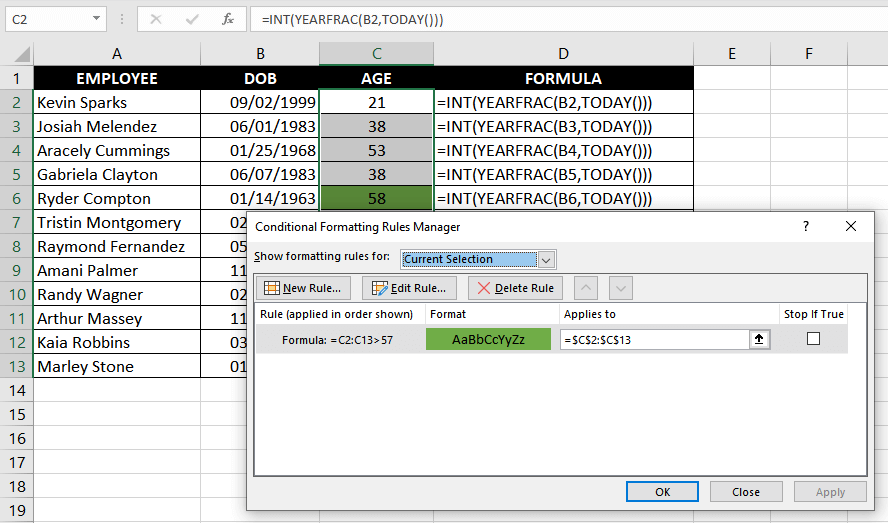Click the DOB header cell
Screen dimensions: 888x523
260,78
